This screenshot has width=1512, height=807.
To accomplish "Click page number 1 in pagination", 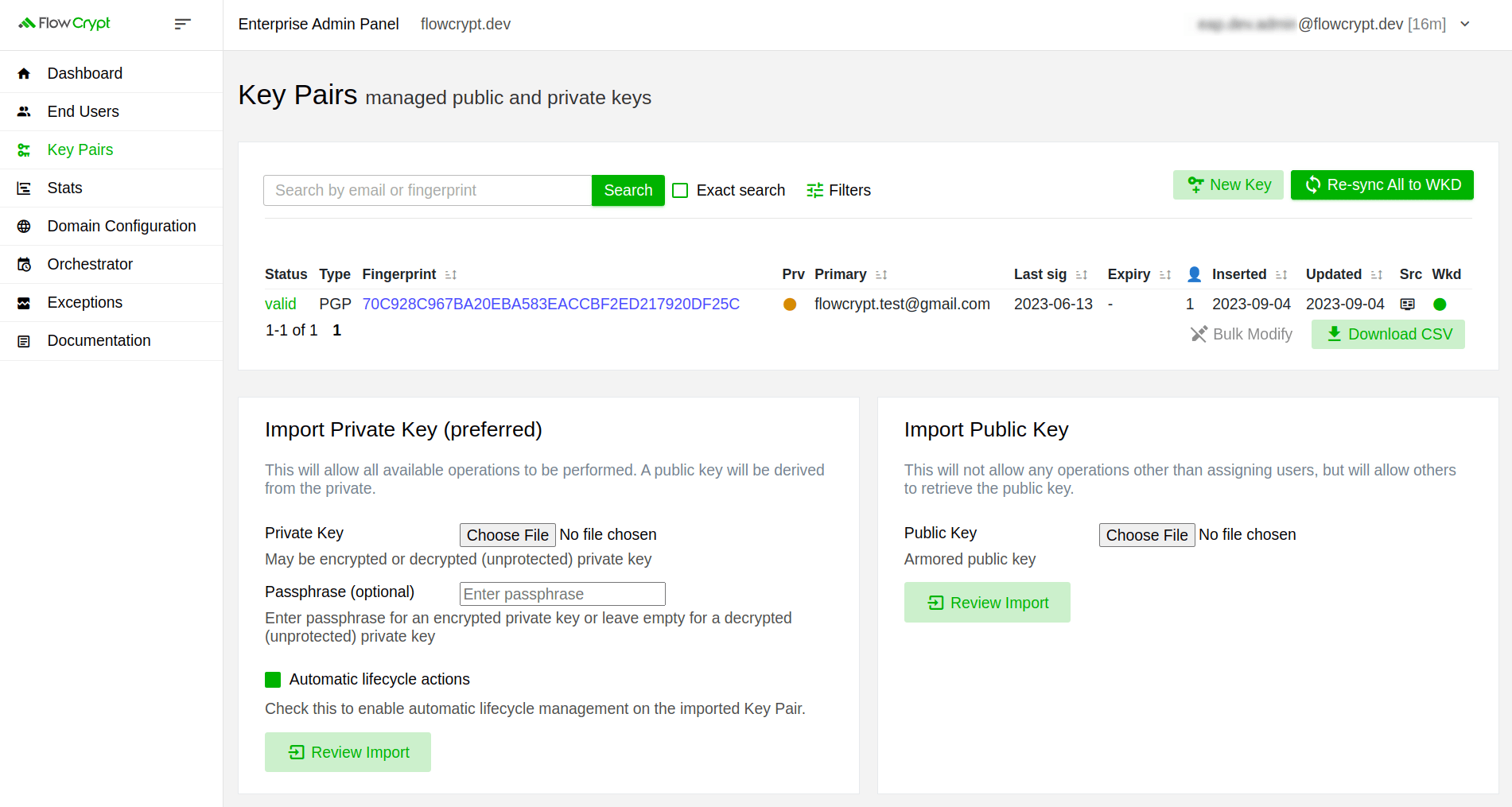I will pos(337,330).
